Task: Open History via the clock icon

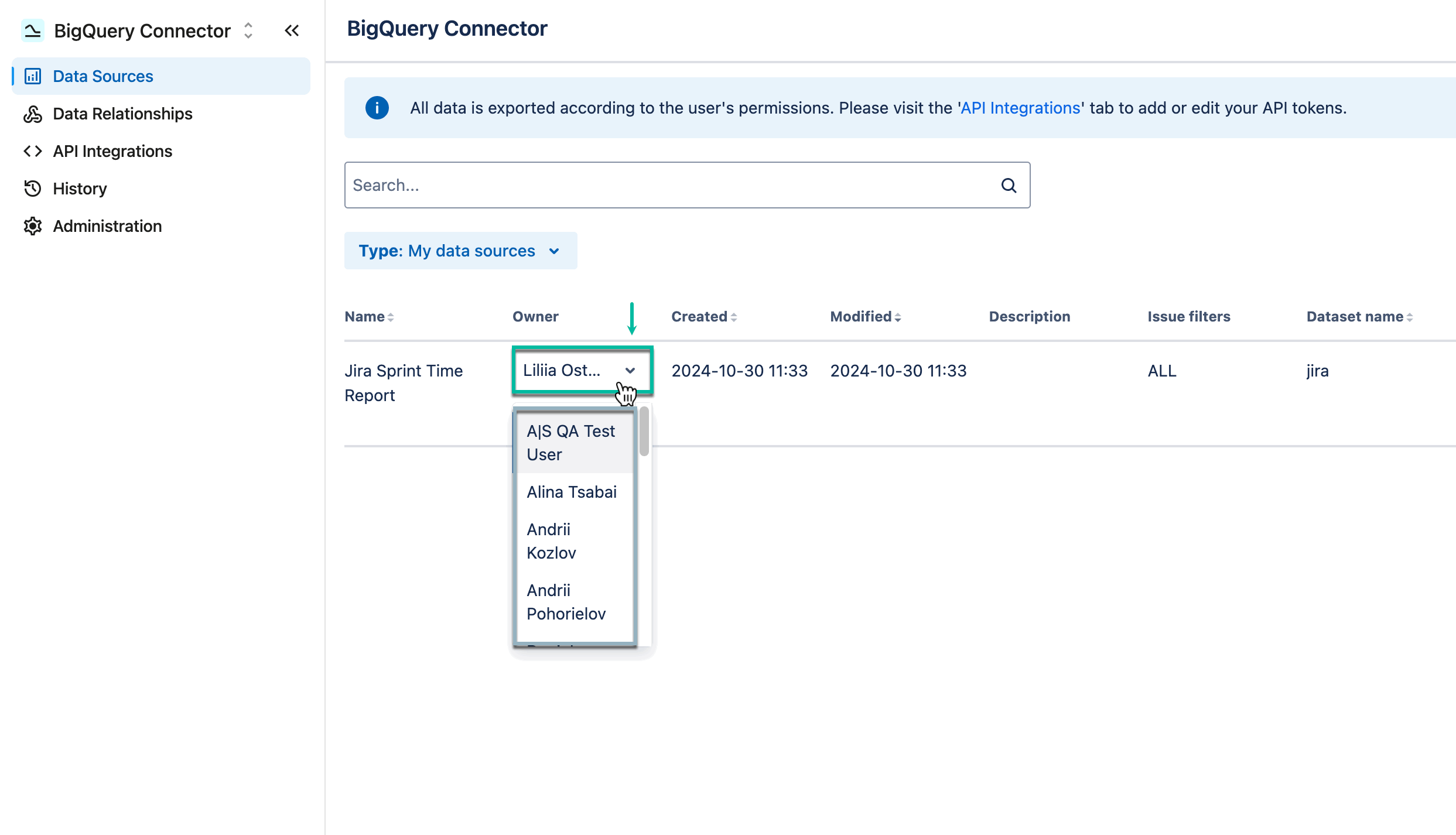Action: tap(33, 188)
